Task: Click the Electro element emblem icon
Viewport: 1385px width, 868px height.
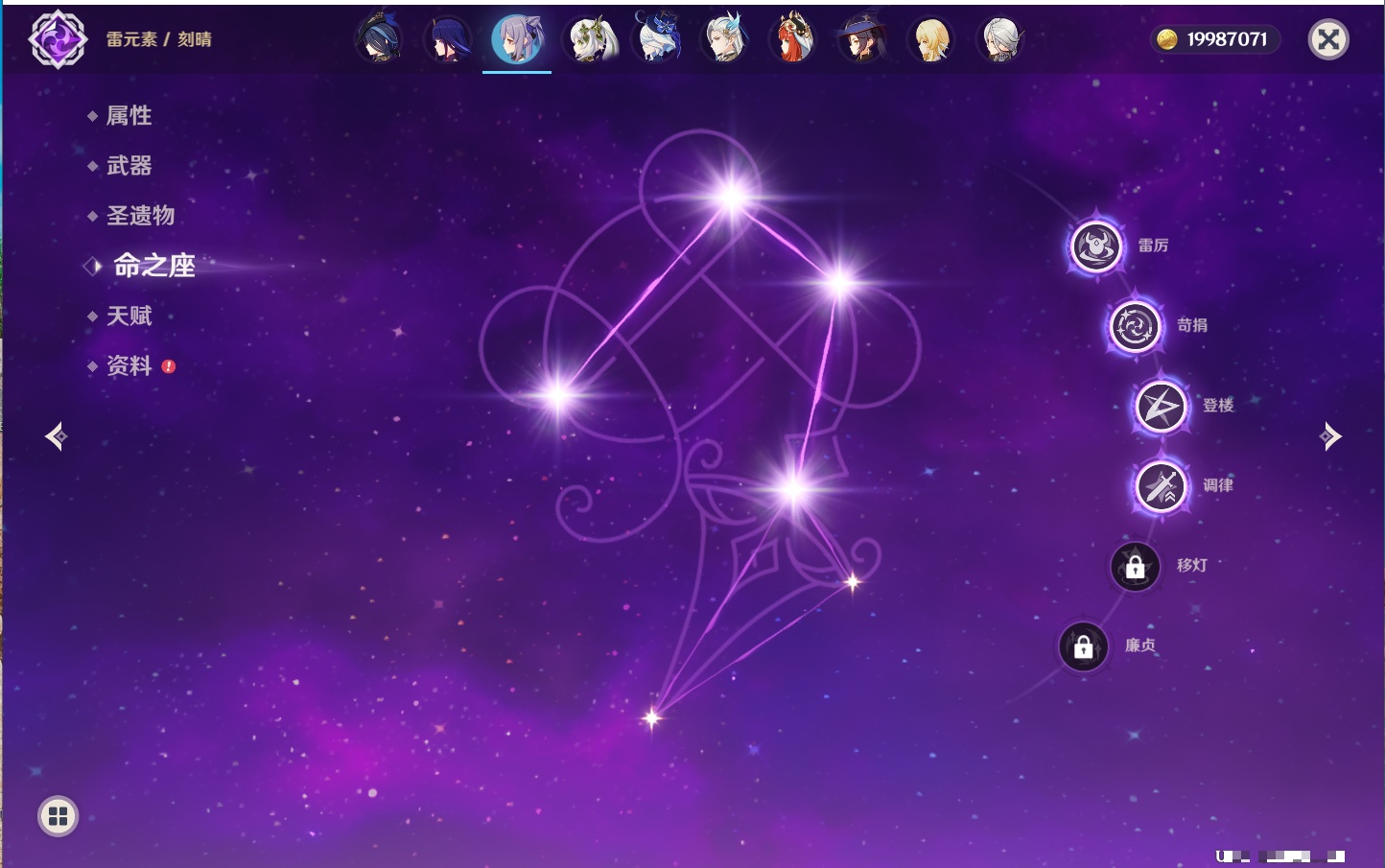Action: coord(59,39)
